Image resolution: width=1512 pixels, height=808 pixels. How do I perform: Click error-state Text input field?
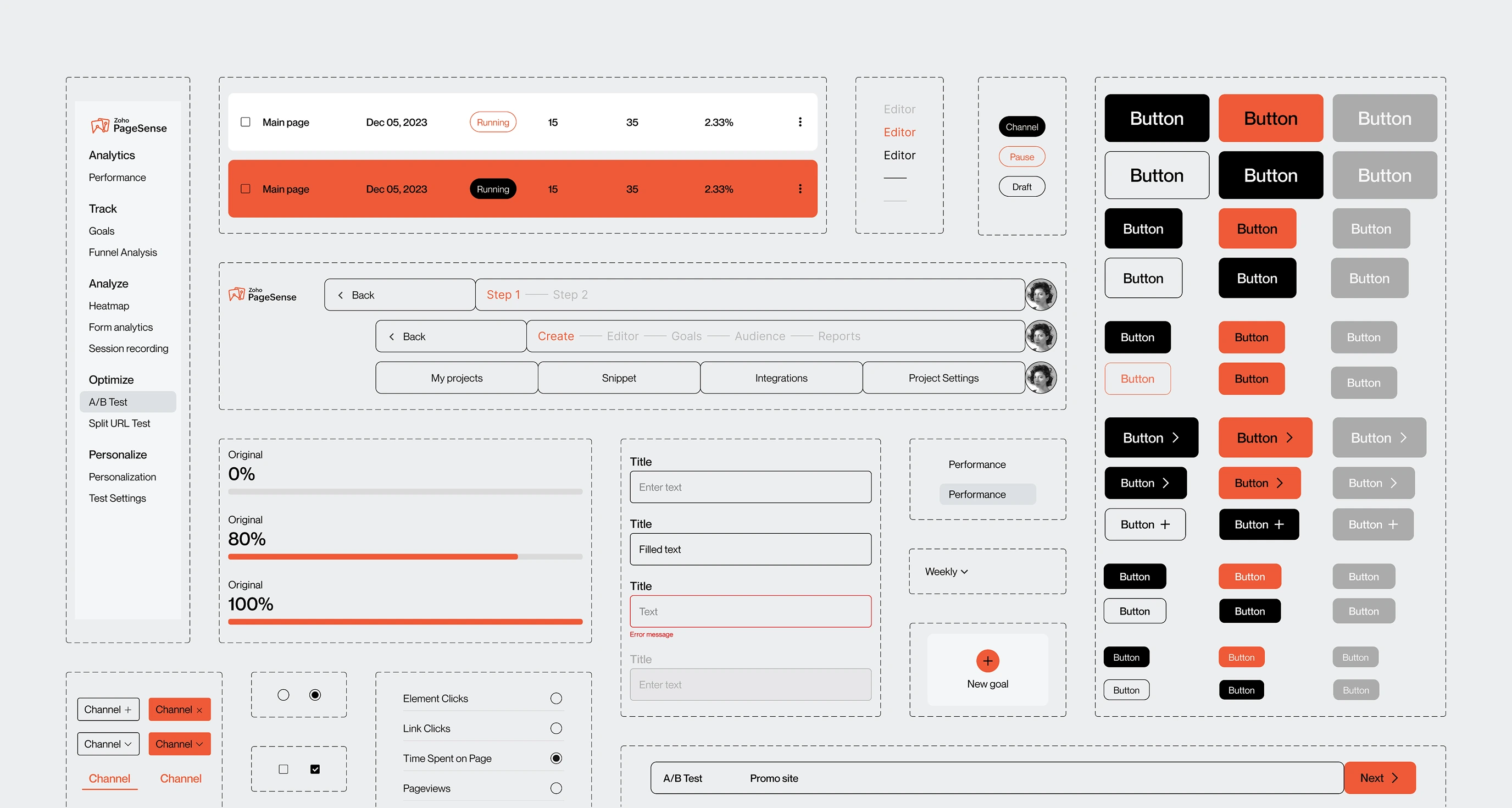tap(751, 612)
